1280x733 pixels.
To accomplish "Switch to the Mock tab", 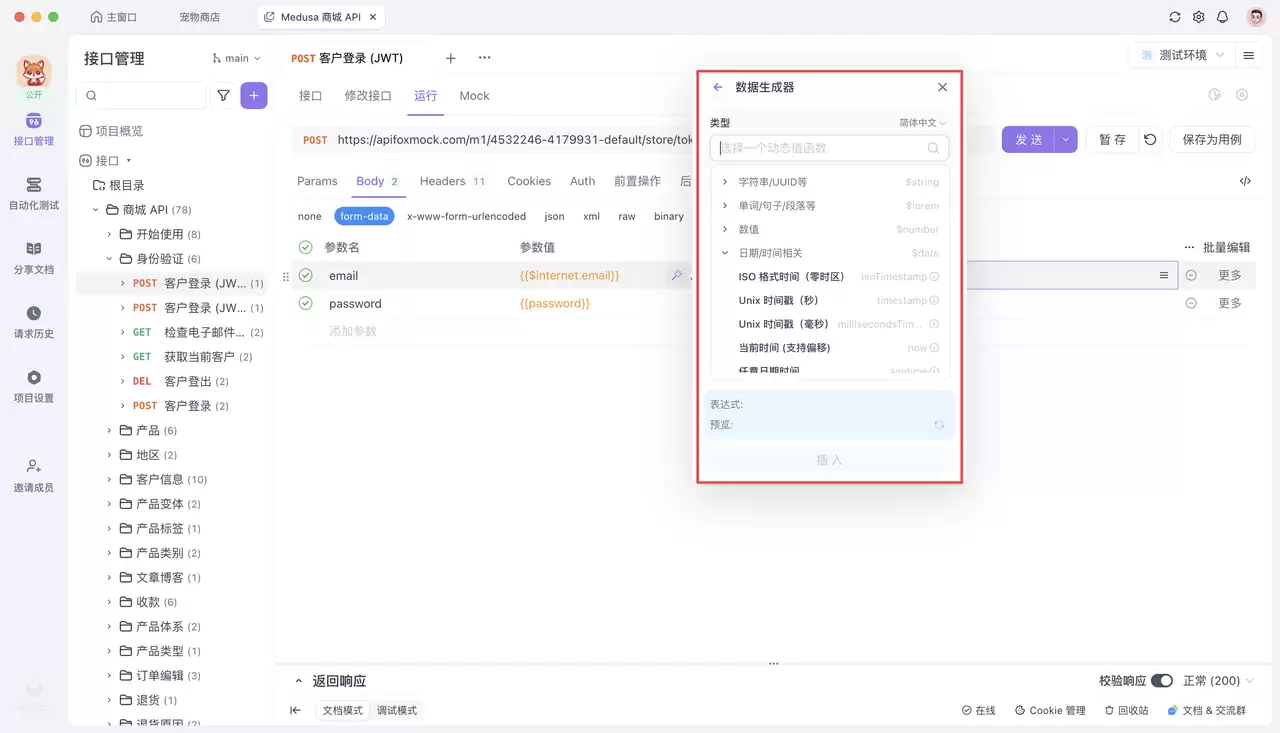I will coord(474,96).
